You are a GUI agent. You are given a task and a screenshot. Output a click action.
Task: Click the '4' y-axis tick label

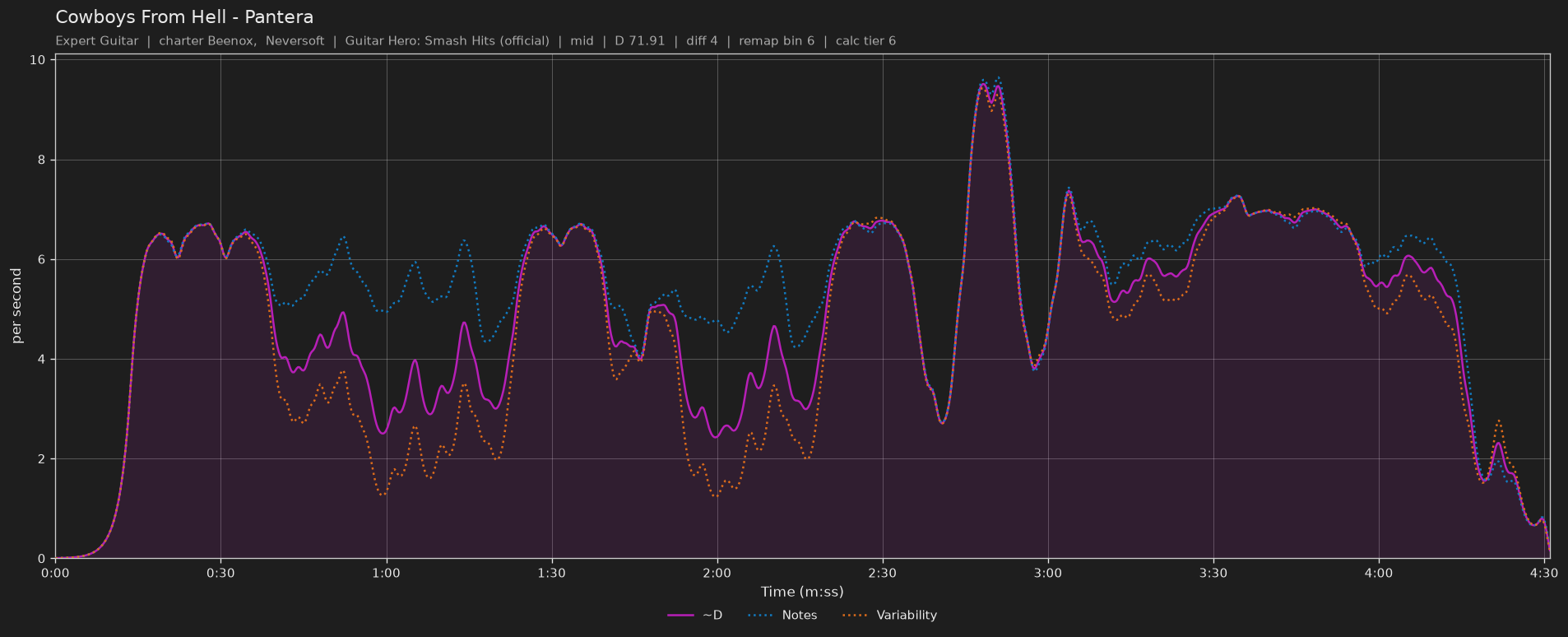tap(41, 360)
